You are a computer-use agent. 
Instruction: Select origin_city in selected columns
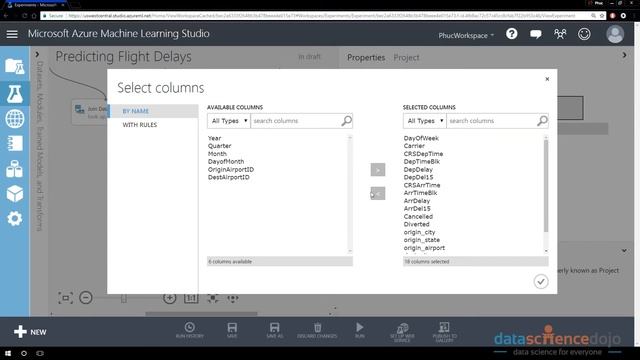[x=419, y=232]
